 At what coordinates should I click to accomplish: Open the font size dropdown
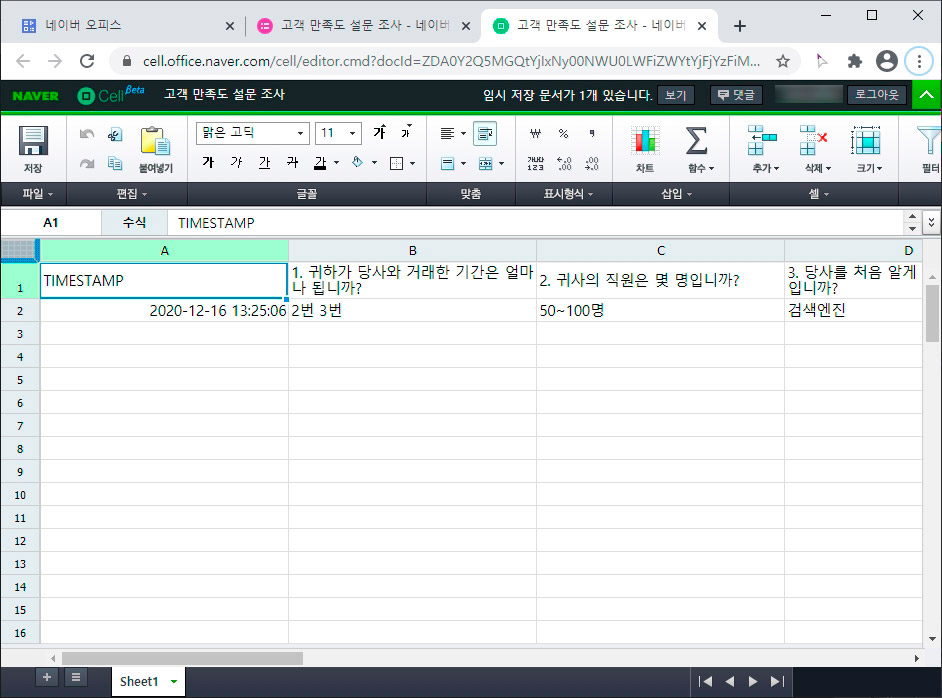pos(350,132)
